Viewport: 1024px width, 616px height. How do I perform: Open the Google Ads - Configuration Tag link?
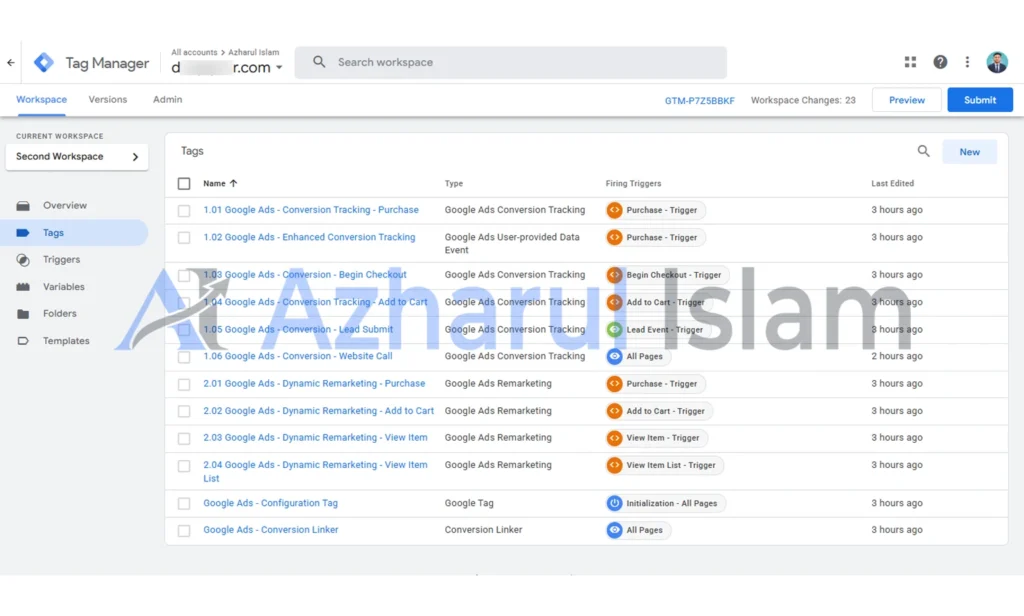pos(270,503)
